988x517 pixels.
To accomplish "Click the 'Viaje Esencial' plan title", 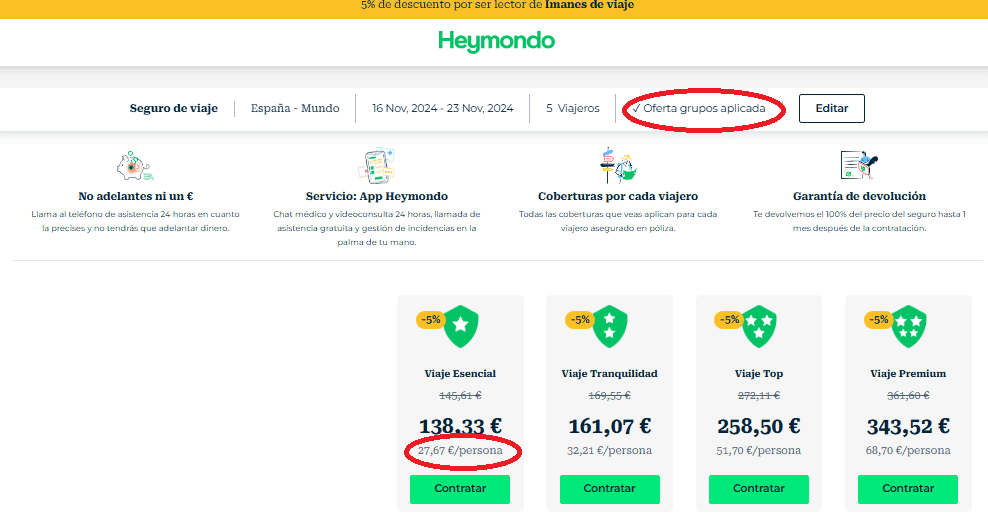I will [x=460, y=373].
